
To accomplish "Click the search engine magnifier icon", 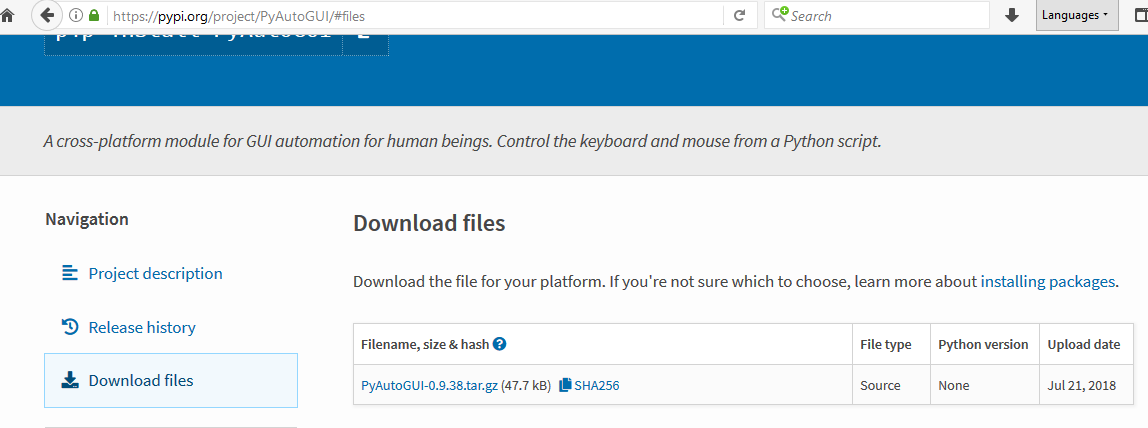I will 779,16.
